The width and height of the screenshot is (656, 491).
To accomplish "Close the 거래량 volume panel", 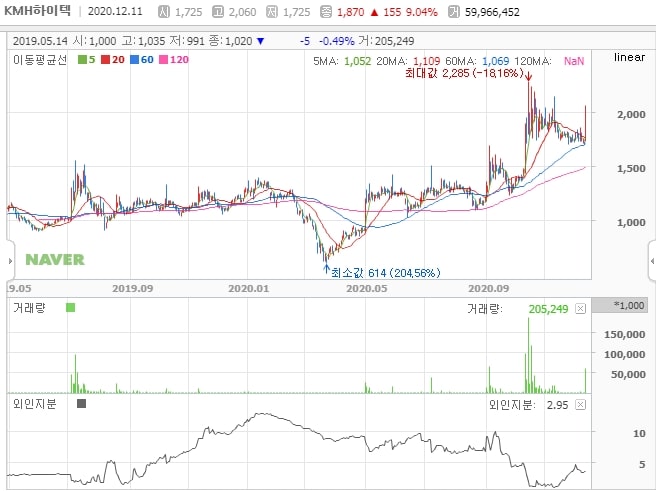I will point(580,309).
